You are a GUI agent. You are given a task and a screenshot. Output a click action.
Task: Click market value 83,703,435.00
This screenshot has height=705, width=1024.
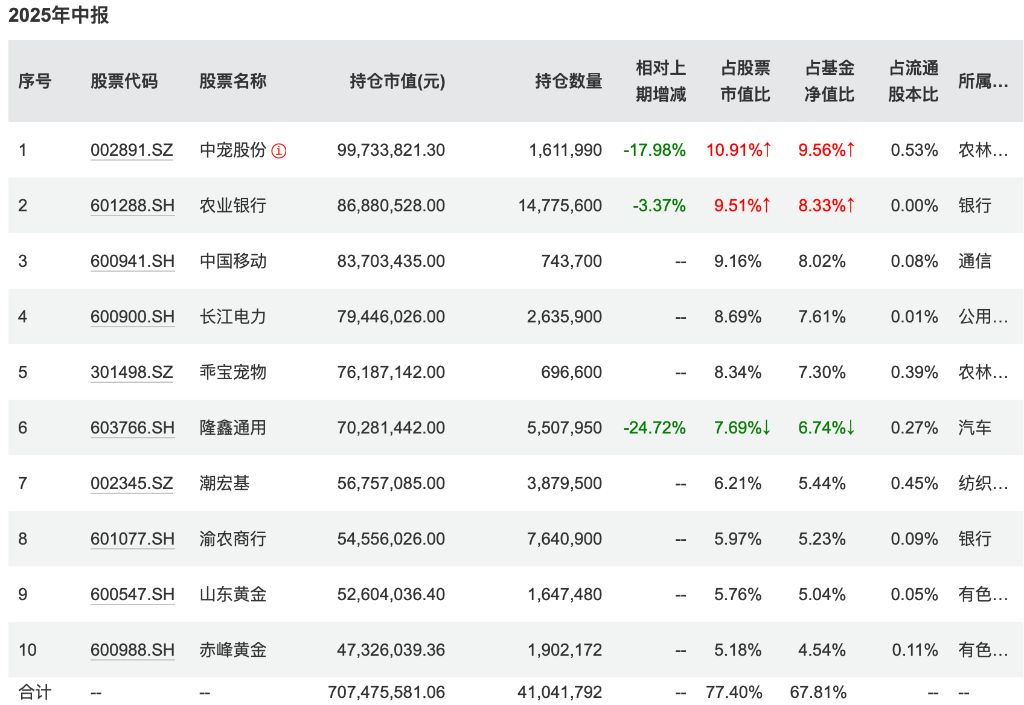coord(391,261)
